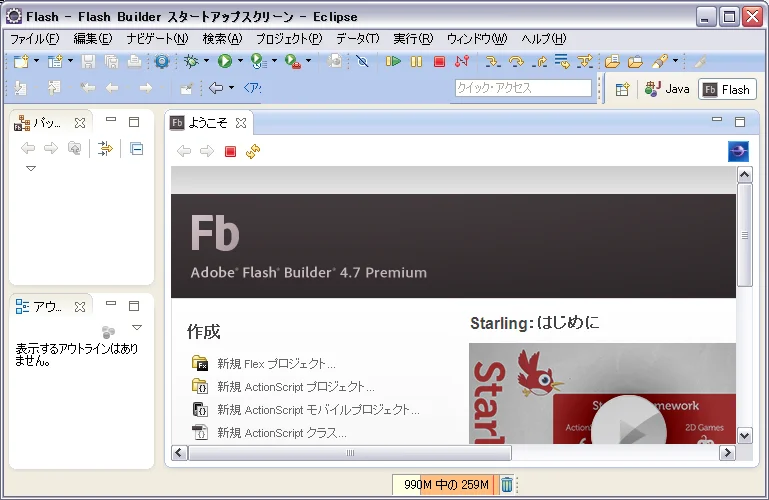Run the application with the green play icon

pos(225,61)
